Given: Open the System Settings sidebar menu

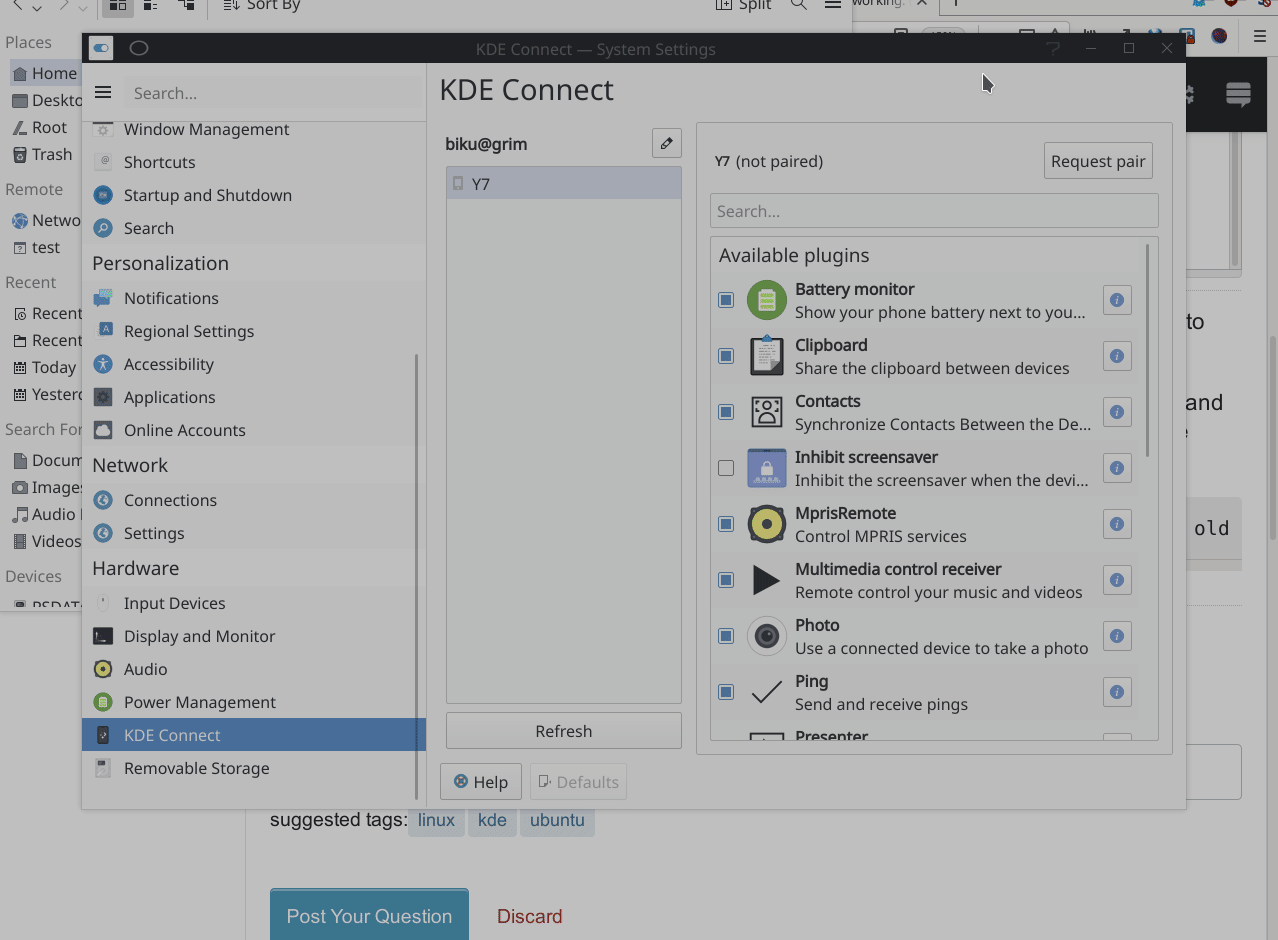Looking at the screenshot, I should [102, 92].
